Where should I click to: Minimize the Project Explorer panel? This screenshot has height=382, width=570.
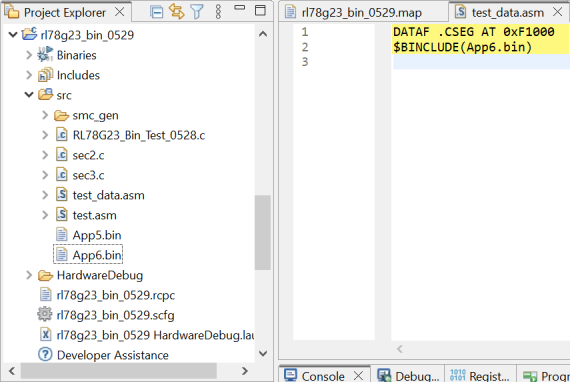point(240,7)
